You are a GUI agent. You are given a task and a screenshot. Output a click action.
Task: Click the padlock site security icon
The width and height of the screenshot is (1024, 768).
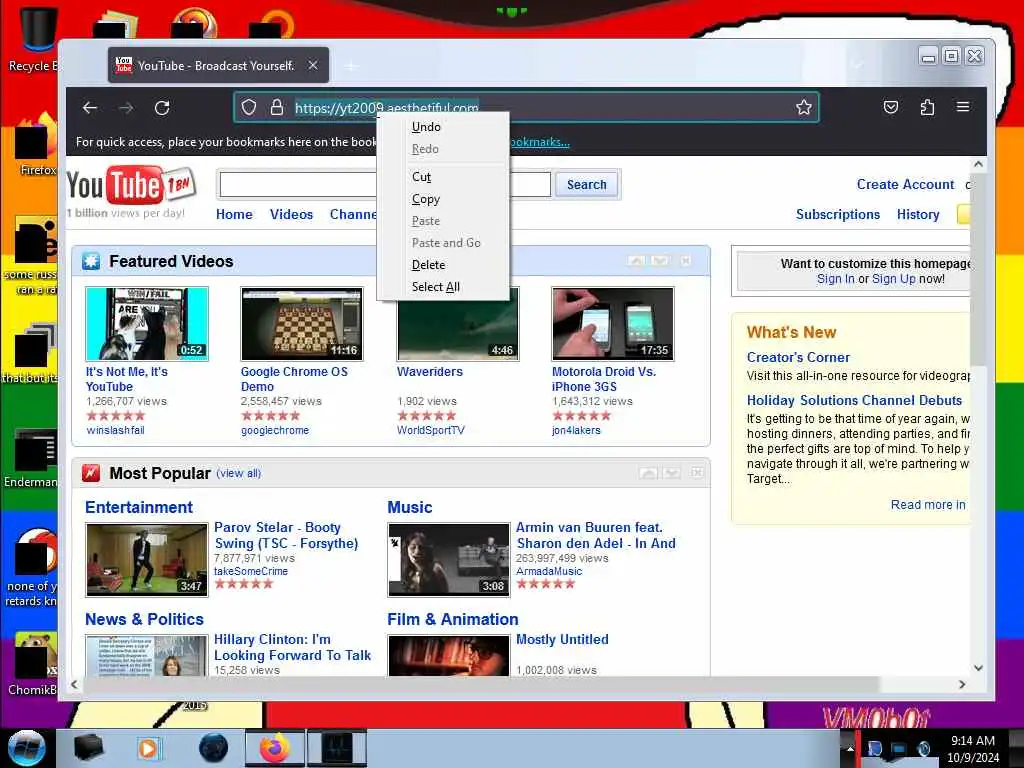click(277, 107)
